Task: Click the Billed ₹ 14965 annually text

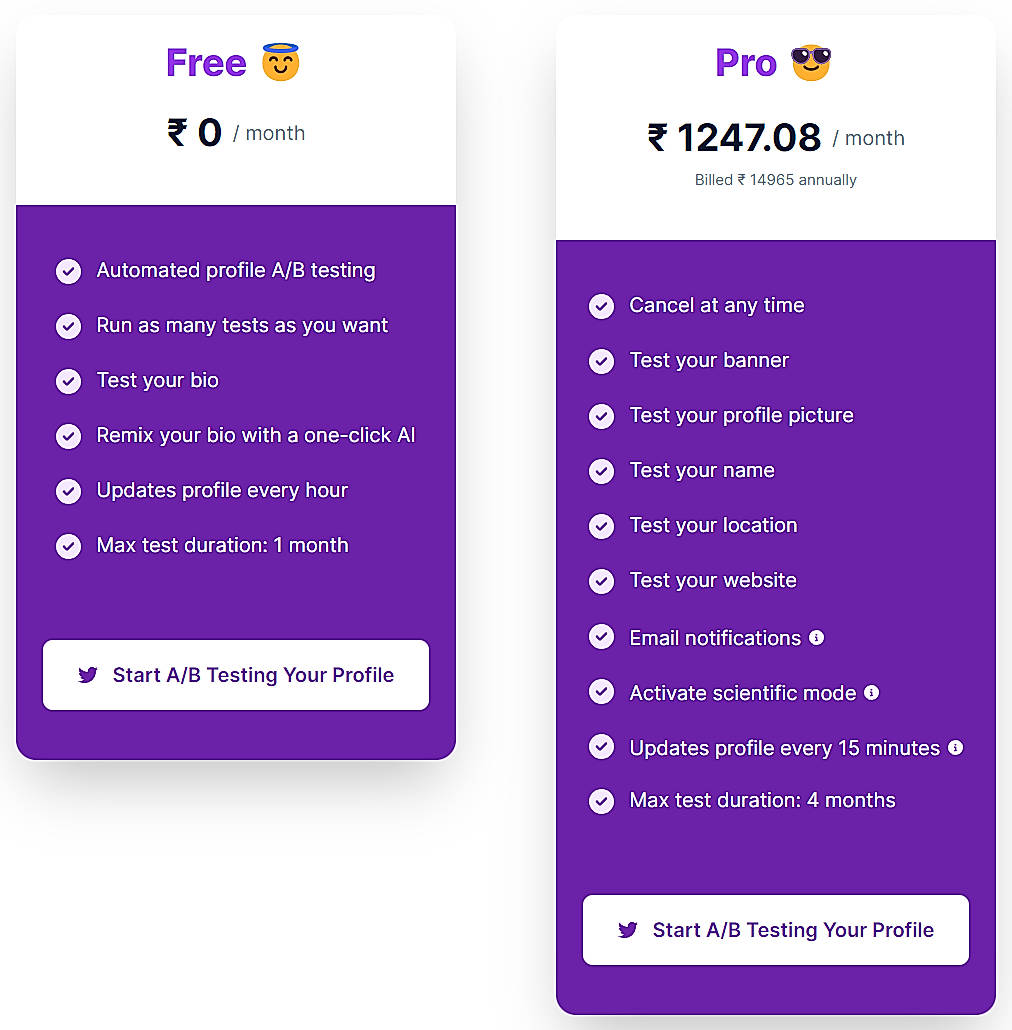Action: tap(775, 180)
